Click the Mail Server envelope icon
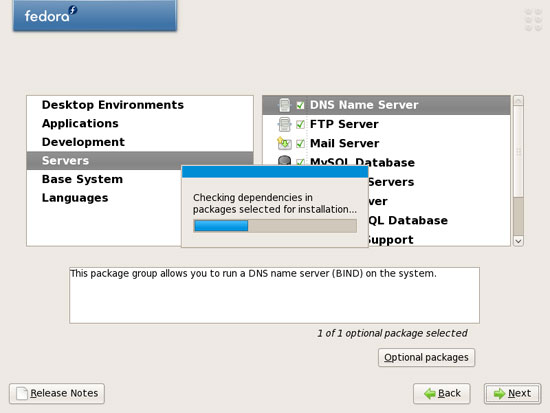 pos(284,143)
